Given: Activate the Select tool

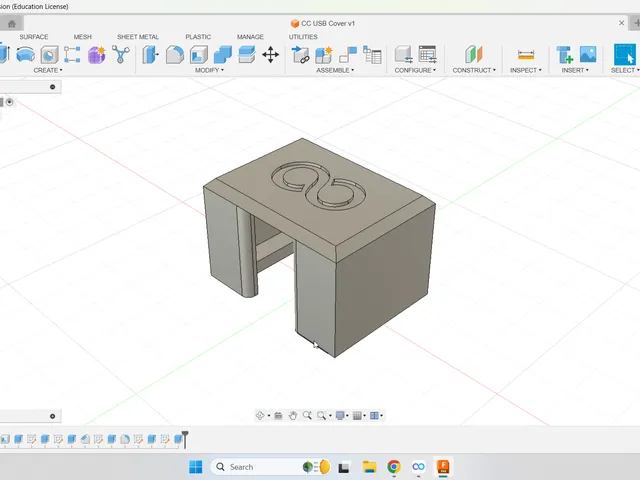Looking at the screenshot, I should [x=625, y=54].
